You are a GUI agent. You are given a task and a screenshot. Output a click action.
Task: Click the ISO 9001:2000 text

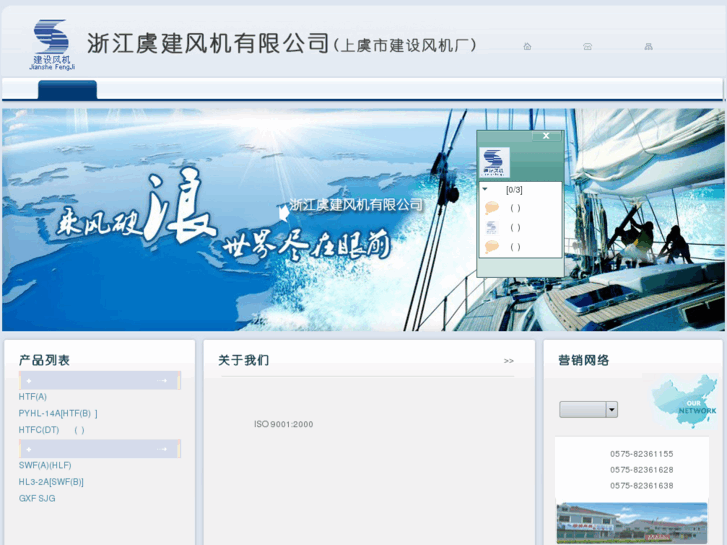tap(283, 424)
